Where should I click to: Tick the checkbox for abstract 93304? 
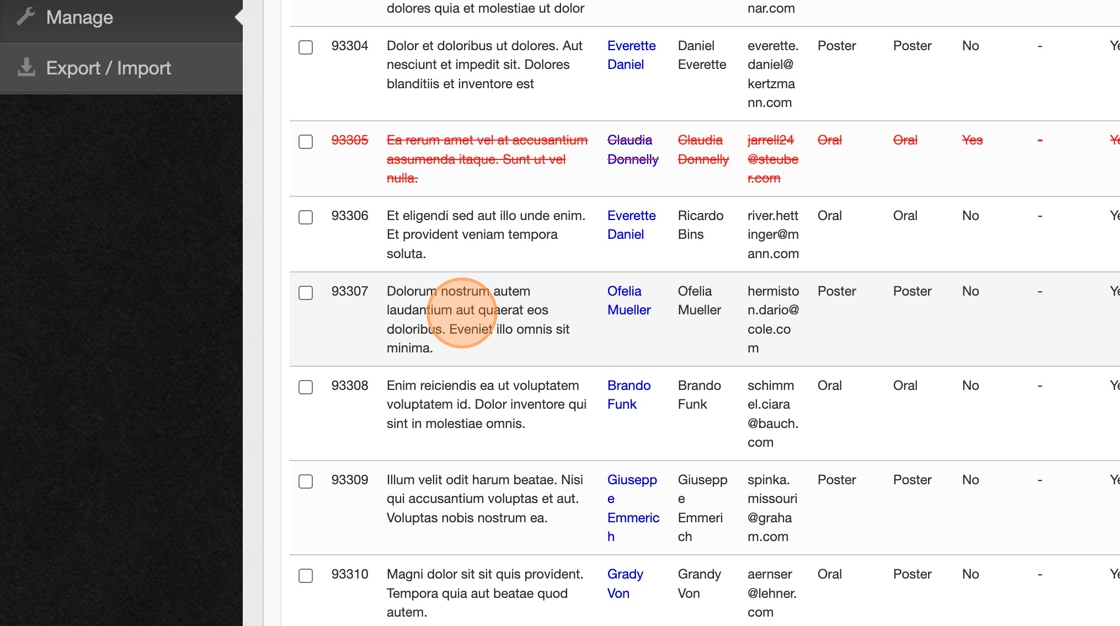[x=306, y=47]
